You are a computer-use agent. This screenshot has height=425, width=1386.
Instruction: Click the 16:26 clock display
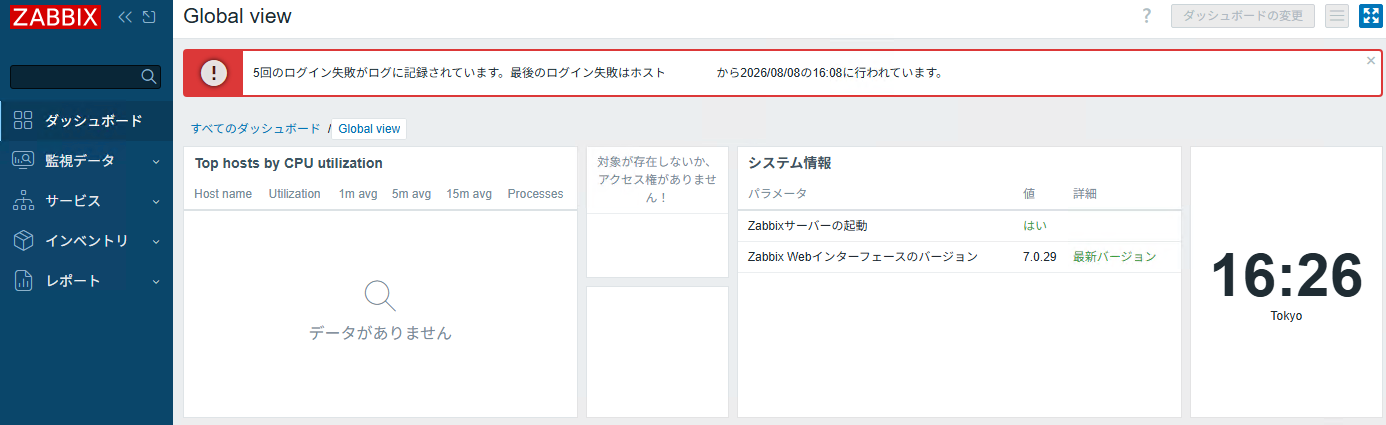pyautogui.click(x=1287, y=275)
